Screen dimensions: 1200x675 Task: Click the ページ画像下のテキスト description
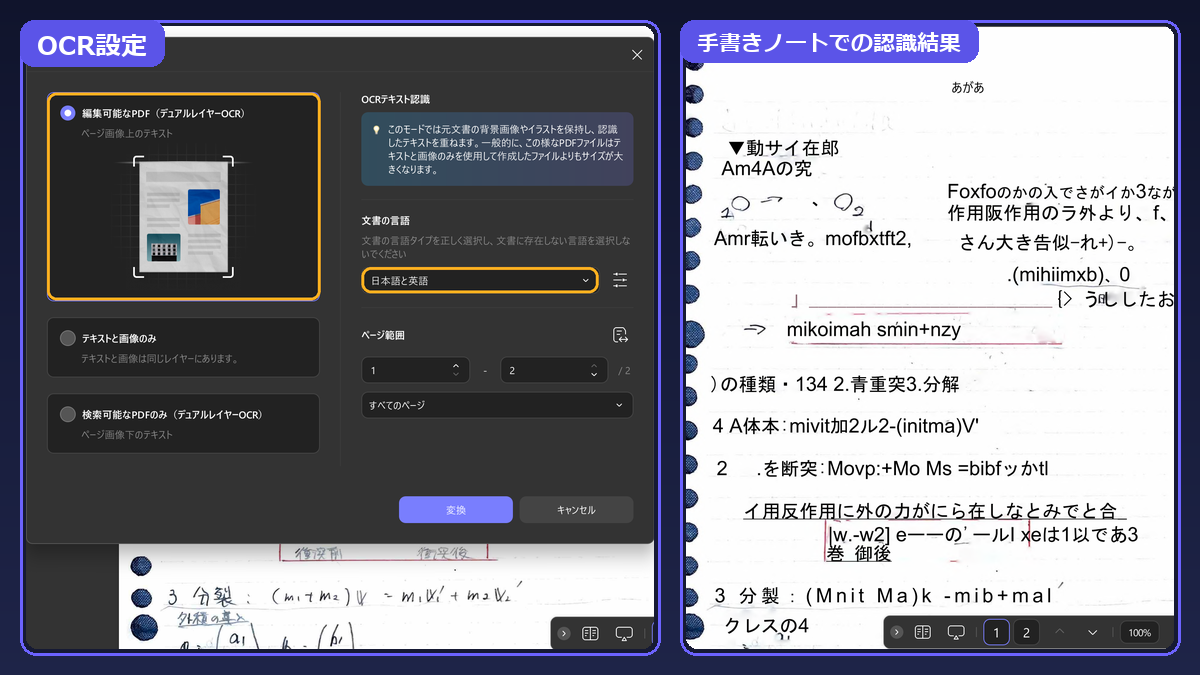point(127,435)
